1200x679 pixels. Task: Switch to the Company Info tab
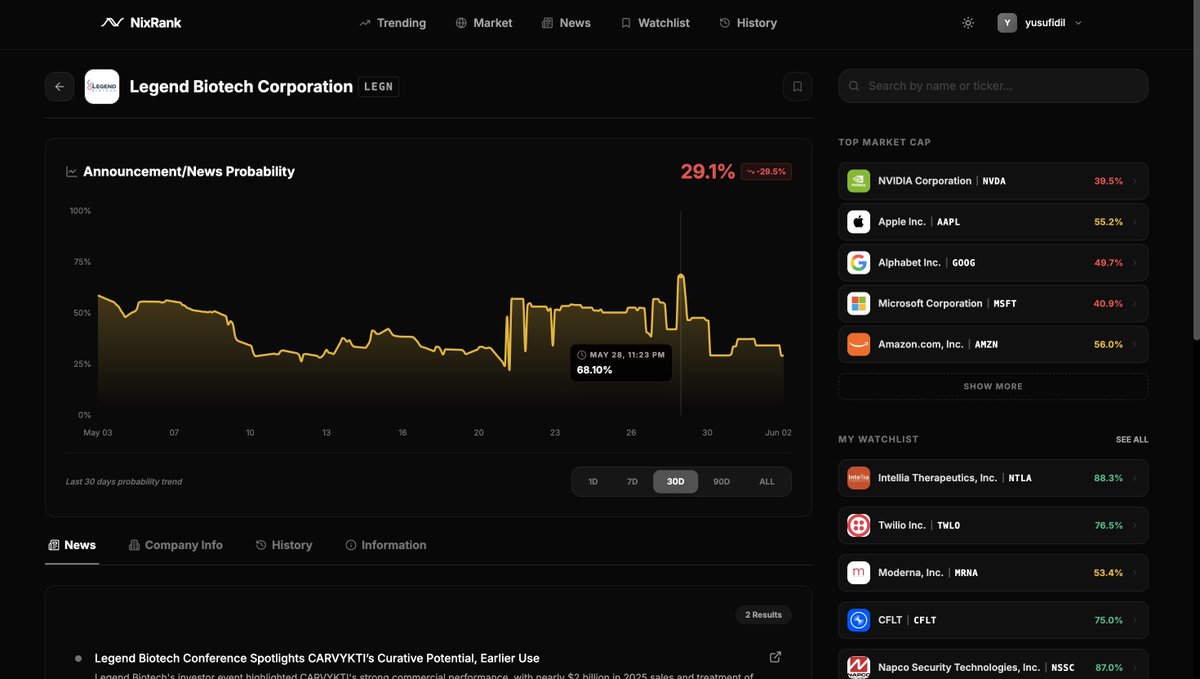[175, 545]
